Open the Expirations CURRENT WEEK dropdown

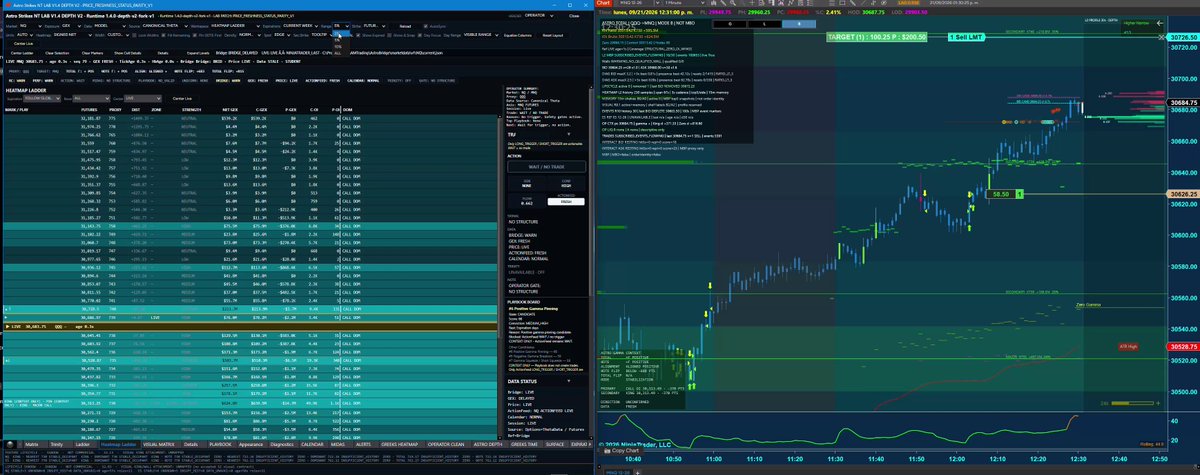(301, 24)
